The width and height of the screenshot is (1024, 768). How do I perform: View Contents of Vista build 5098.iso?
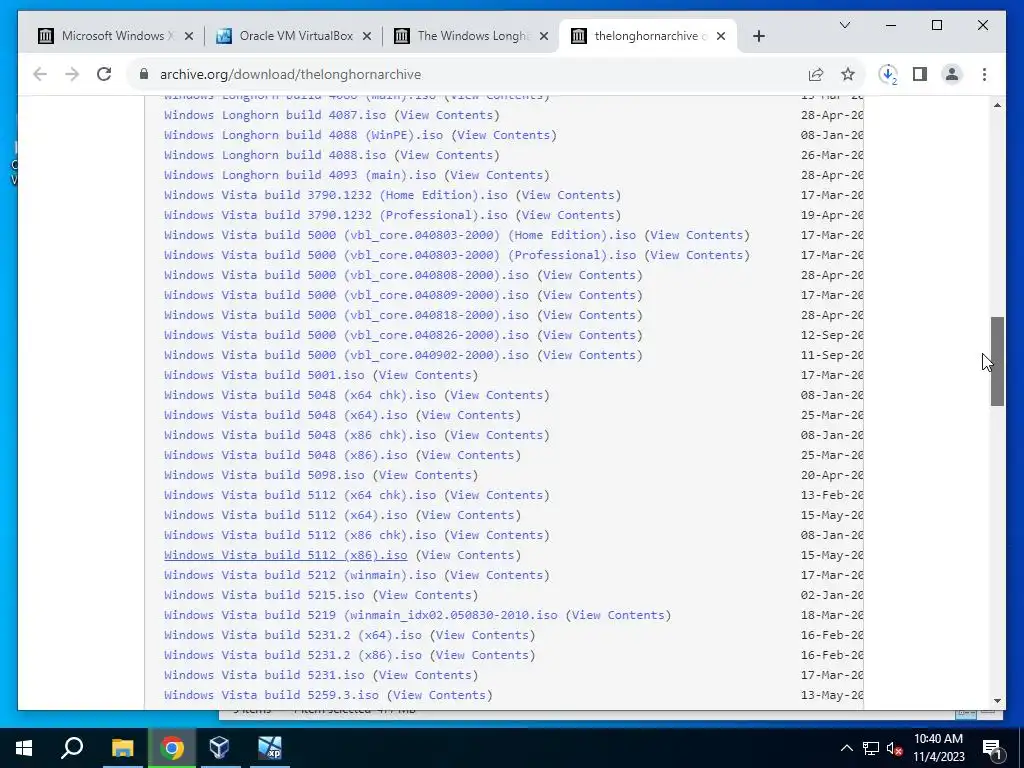[425, 475]
